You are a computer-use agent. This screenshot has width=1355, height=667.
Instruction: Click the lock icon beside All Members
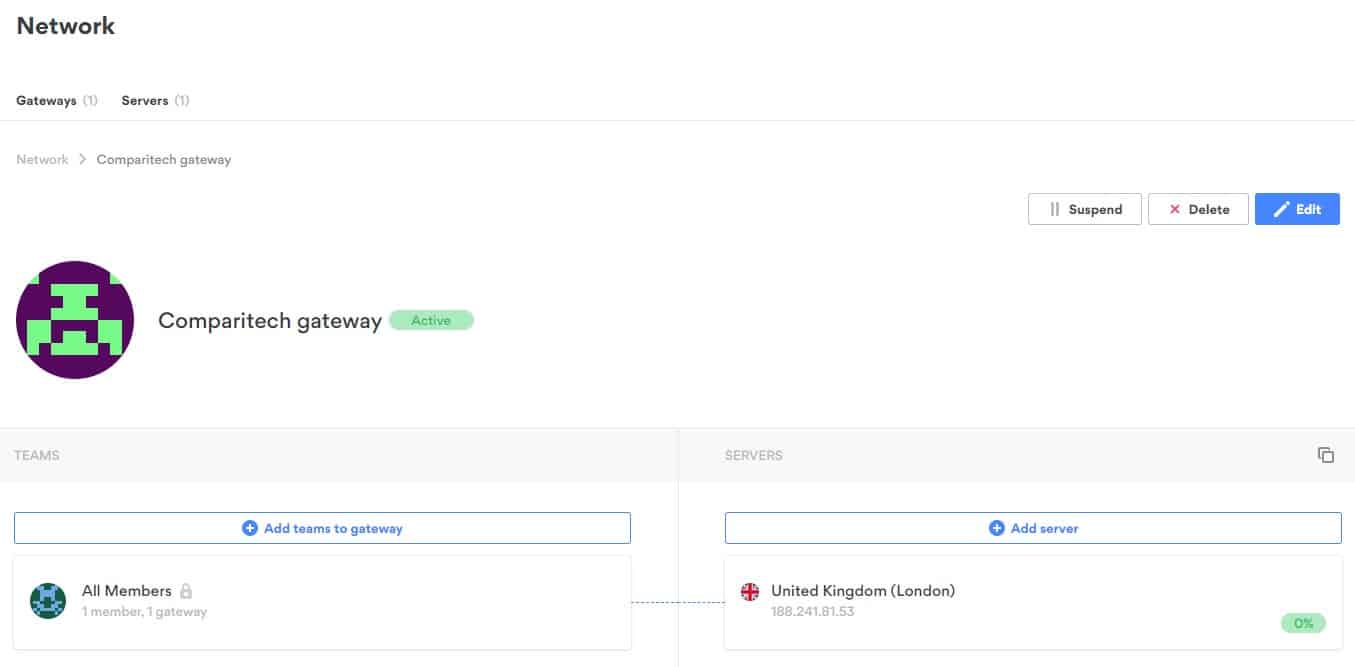pyautogui.click(x=186, y=591)
